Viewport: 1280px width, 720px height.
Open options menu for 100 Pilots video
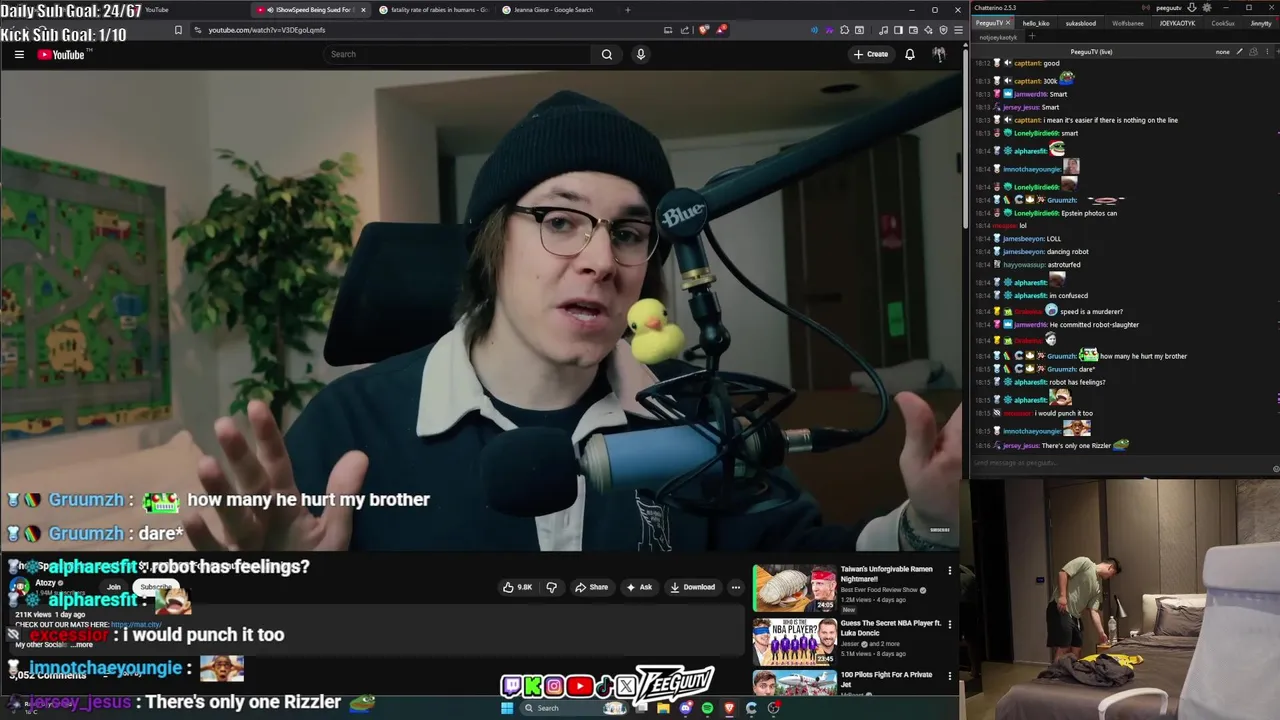pyautogui.click(x=950, y=677)
